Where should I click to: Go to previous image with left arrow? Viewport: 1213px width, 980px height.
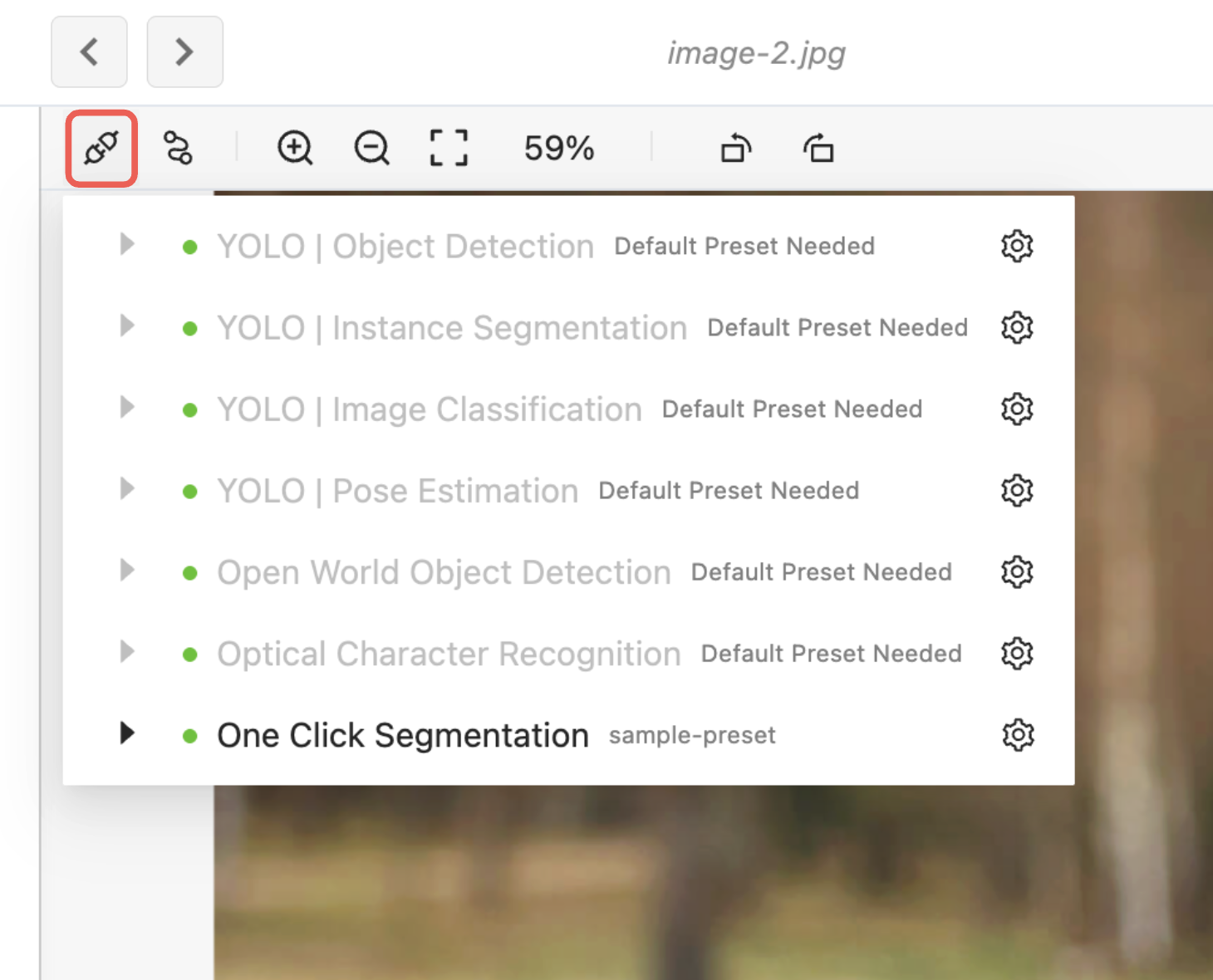[x=90, y=51]
